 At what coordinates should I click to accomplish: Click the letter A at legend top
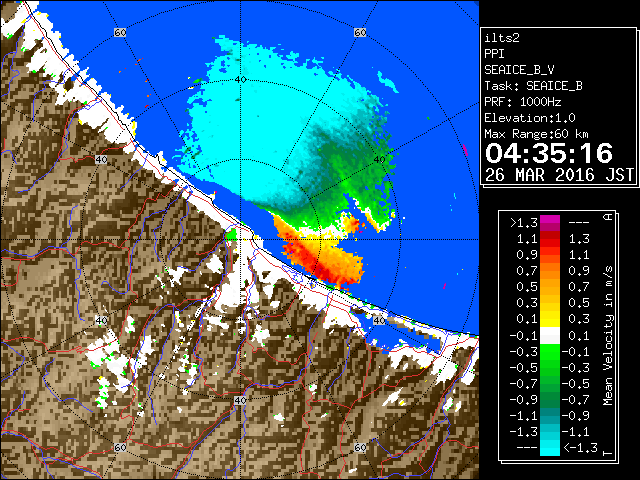(608, 217)
